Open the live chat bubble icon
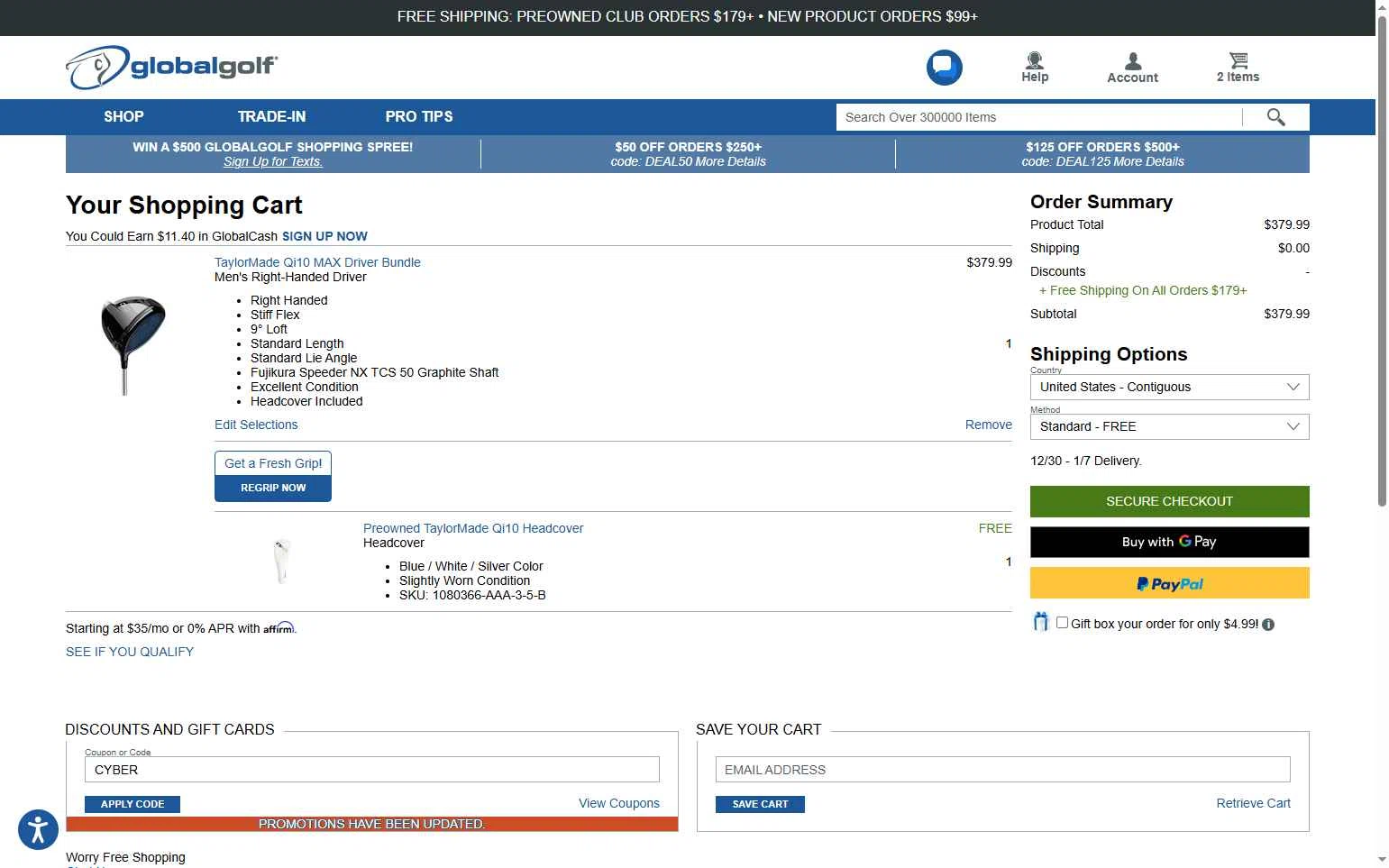This screenshot has height=868, width=1389. (944, 67)
